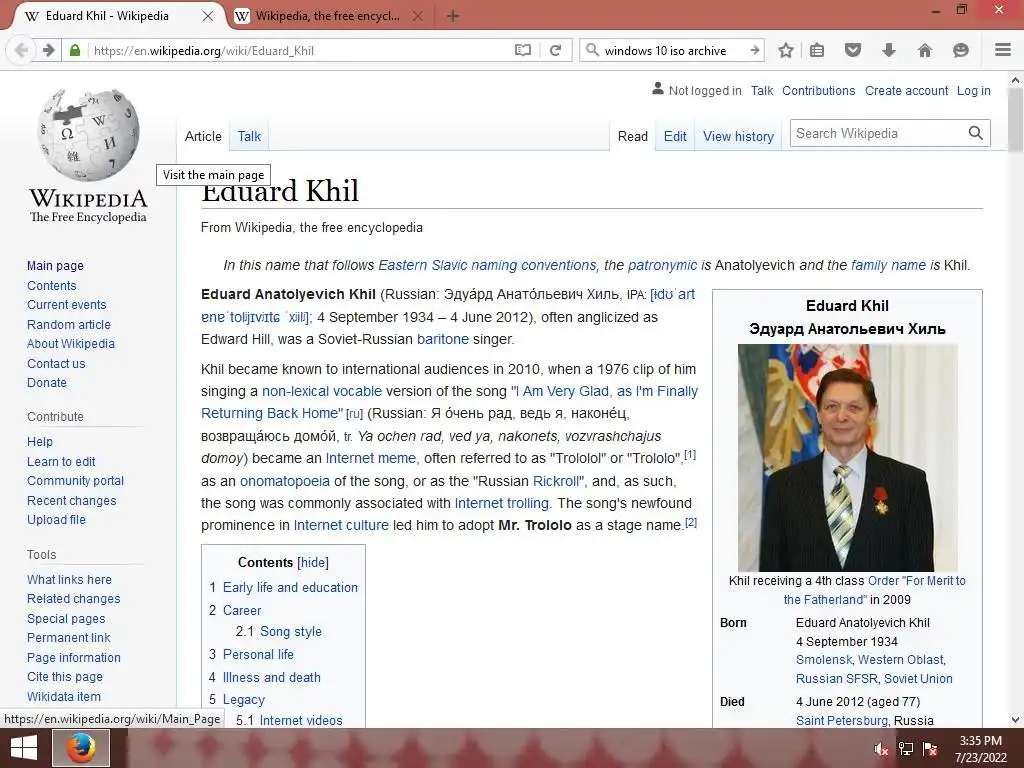This screenshot has width=1024, height=768.
Task: Reload the page with refresh icon
Action: click(556, 50)
